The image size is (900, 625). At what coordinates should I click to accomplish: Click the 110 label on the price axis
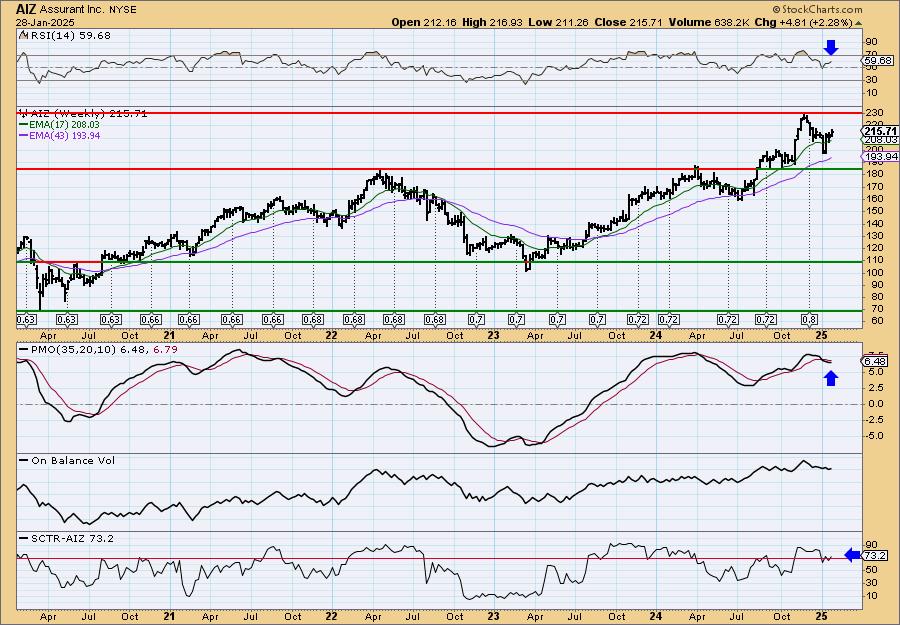click(x=874, y=260)
